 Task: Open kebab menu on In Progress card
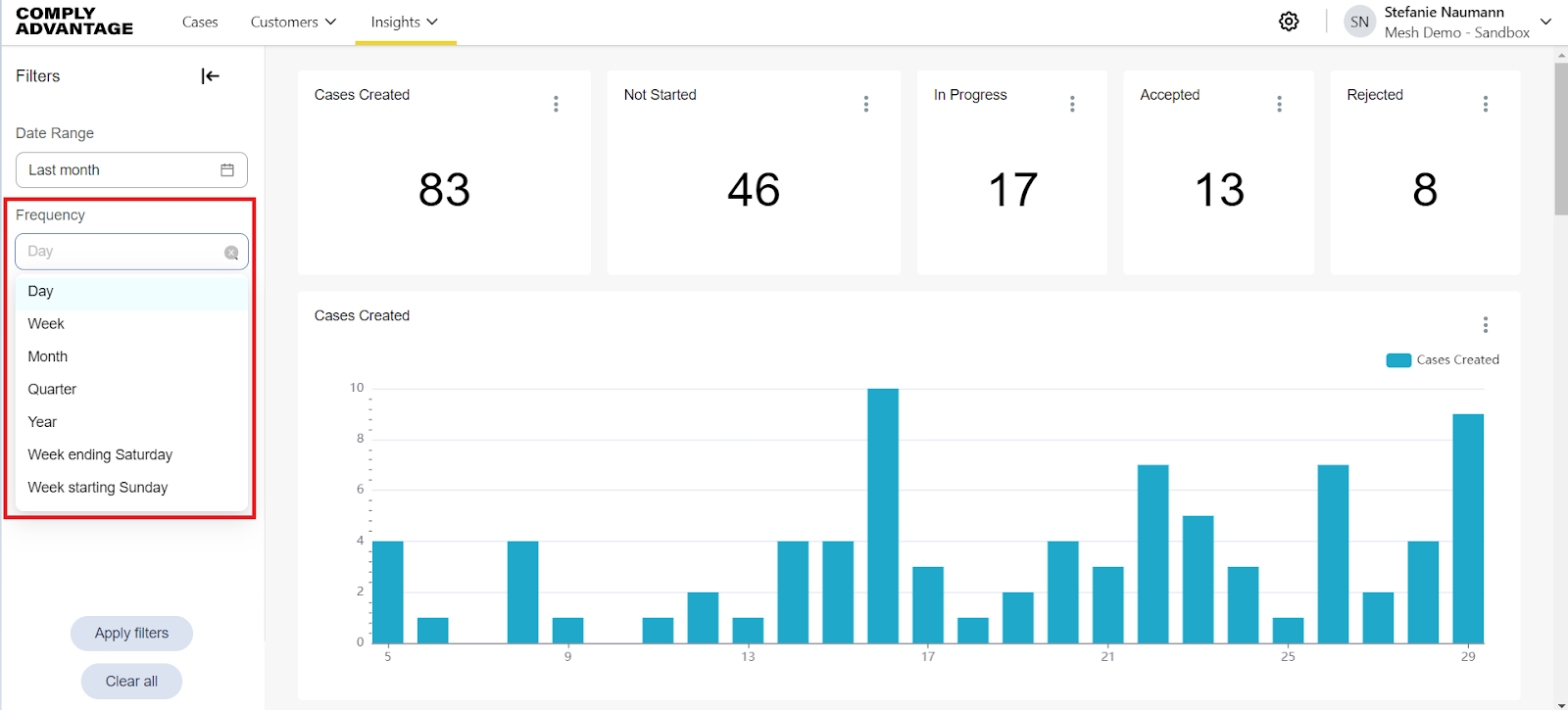click(x=1072, y=104)
